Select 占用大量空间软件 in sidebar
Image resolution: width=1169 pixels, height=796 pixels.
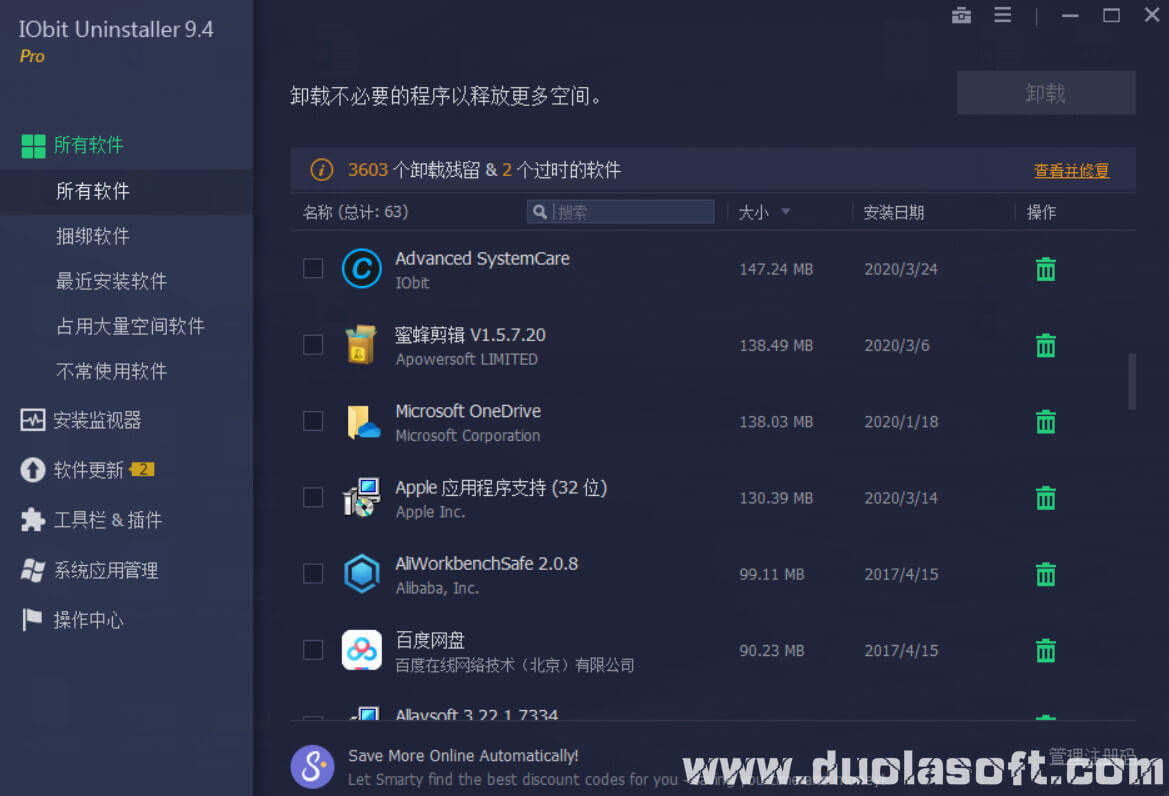click(130, 326)
